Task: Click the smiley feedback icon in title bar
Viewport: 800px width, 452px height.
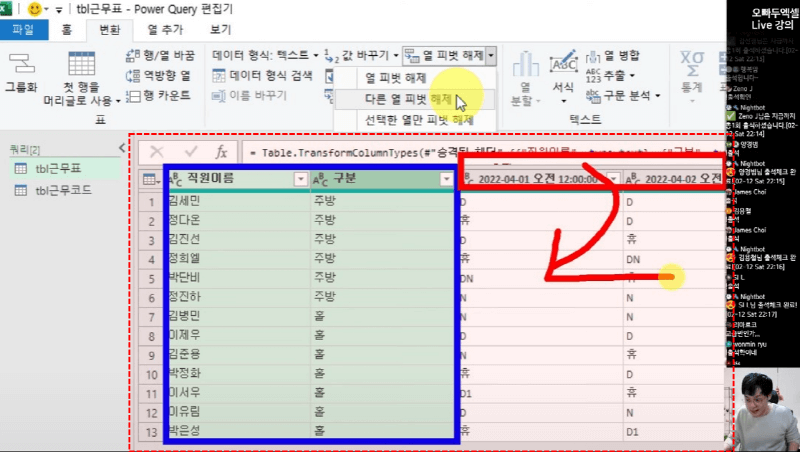Action: (34, 9)
